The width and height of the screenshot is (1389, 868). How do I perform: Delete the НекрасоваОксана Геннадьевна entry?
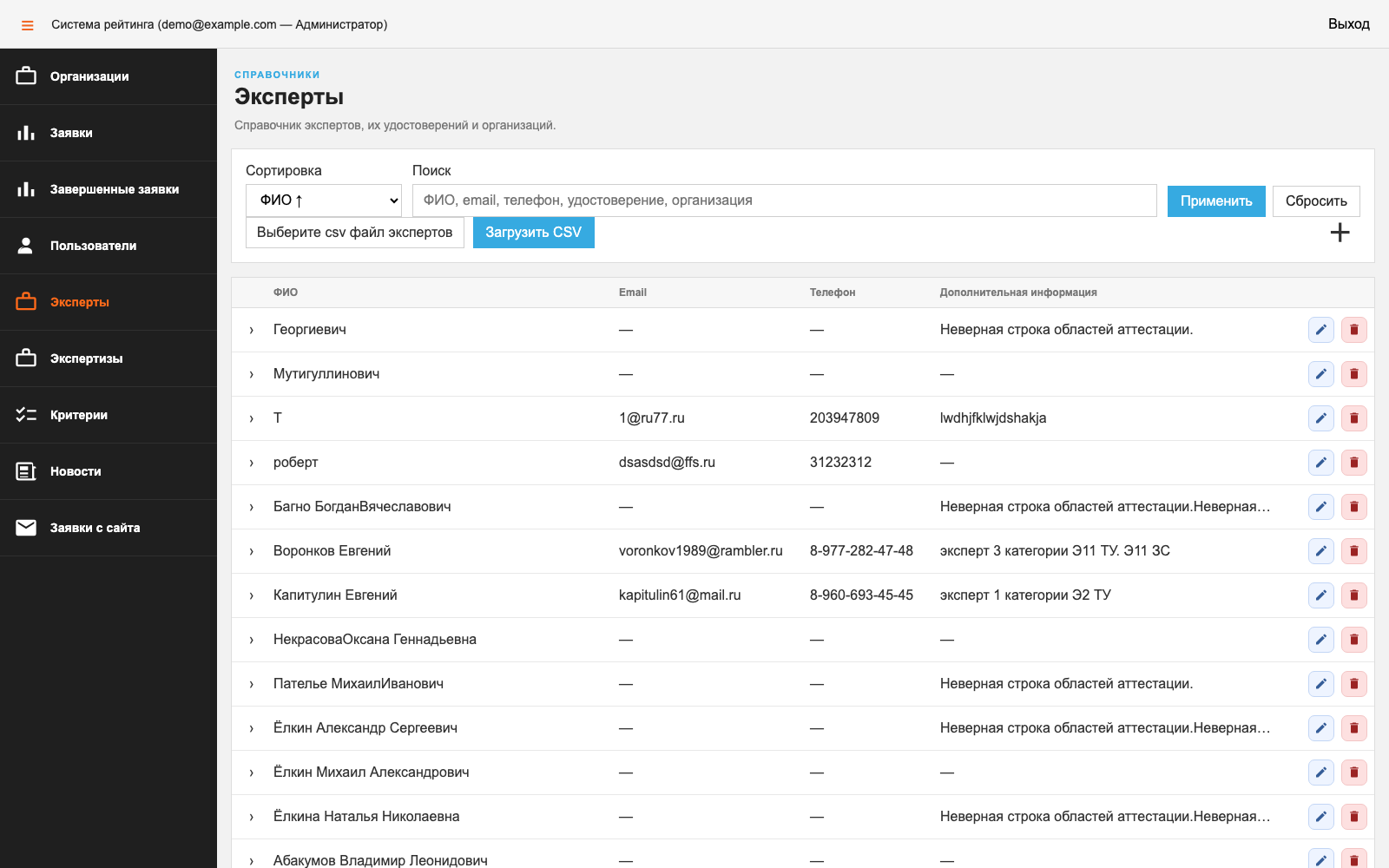[x=1353, y=640]
